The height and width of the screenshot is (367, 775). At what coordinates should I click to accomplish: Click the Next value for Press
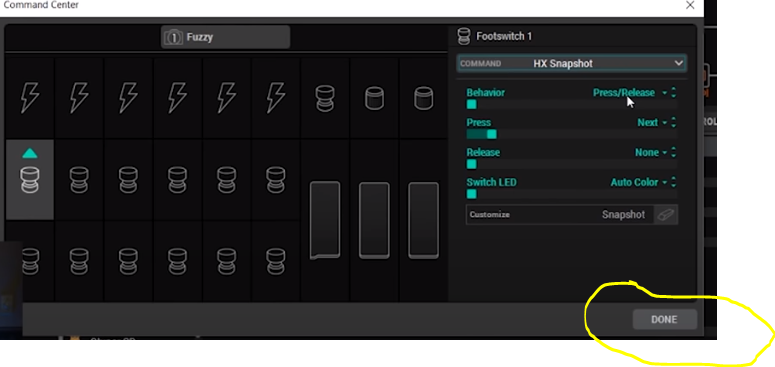pos(647,122)
